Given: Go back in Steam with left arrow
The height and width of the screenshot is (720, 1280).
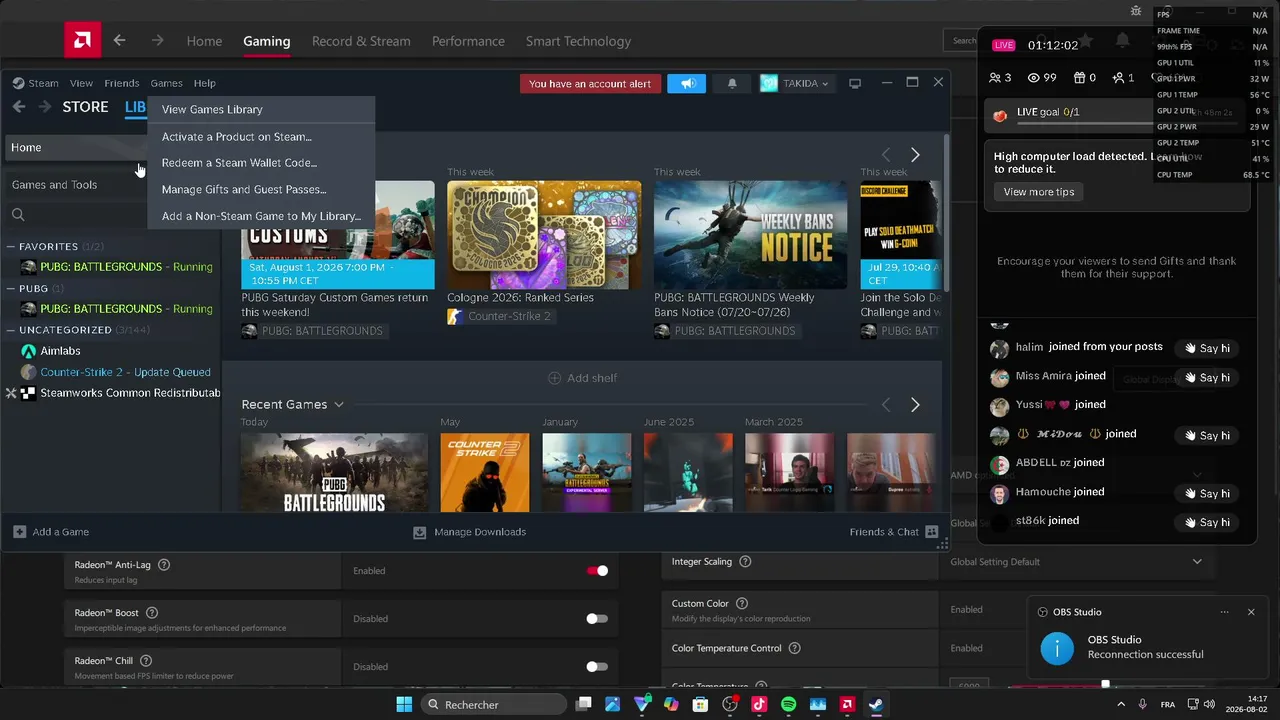Looking at the screenshot, I should tap(19, 107).
